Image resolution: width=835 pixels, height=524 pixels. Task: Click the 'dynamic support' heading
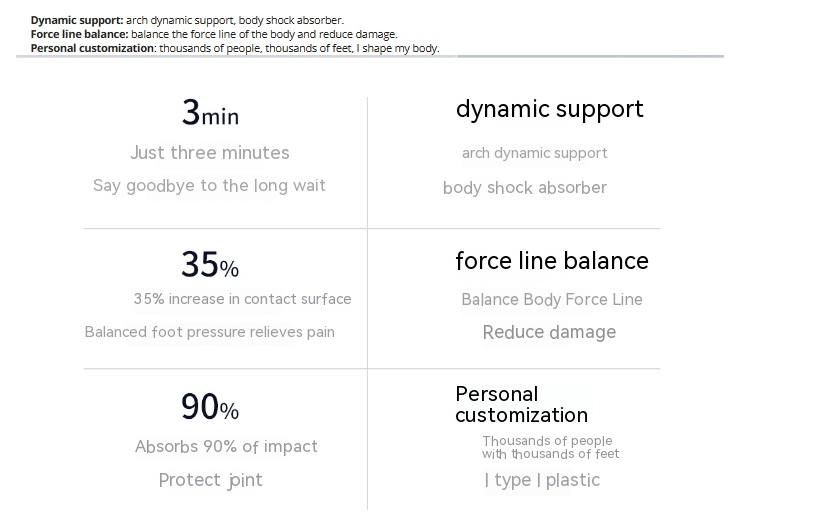(550, 110)
